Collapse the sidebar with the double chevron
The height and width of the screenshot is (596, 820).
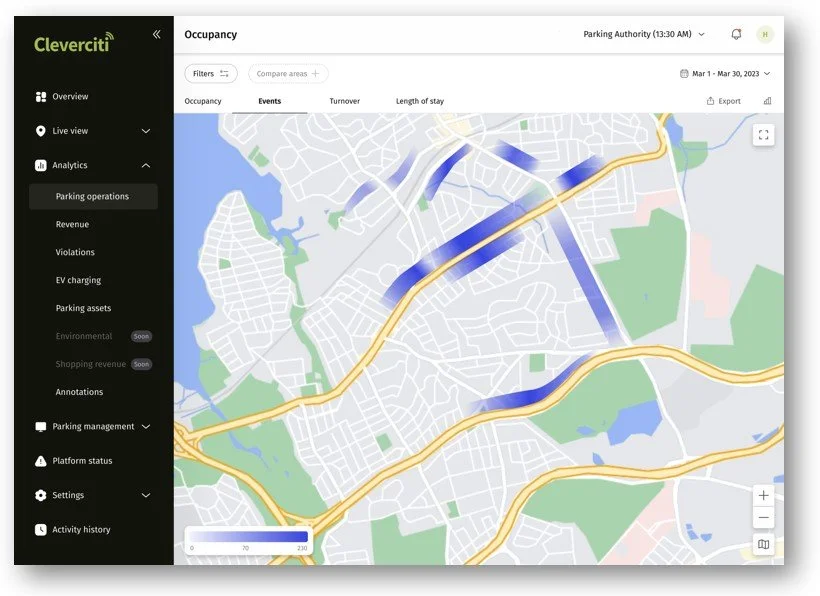pos(156,33)
